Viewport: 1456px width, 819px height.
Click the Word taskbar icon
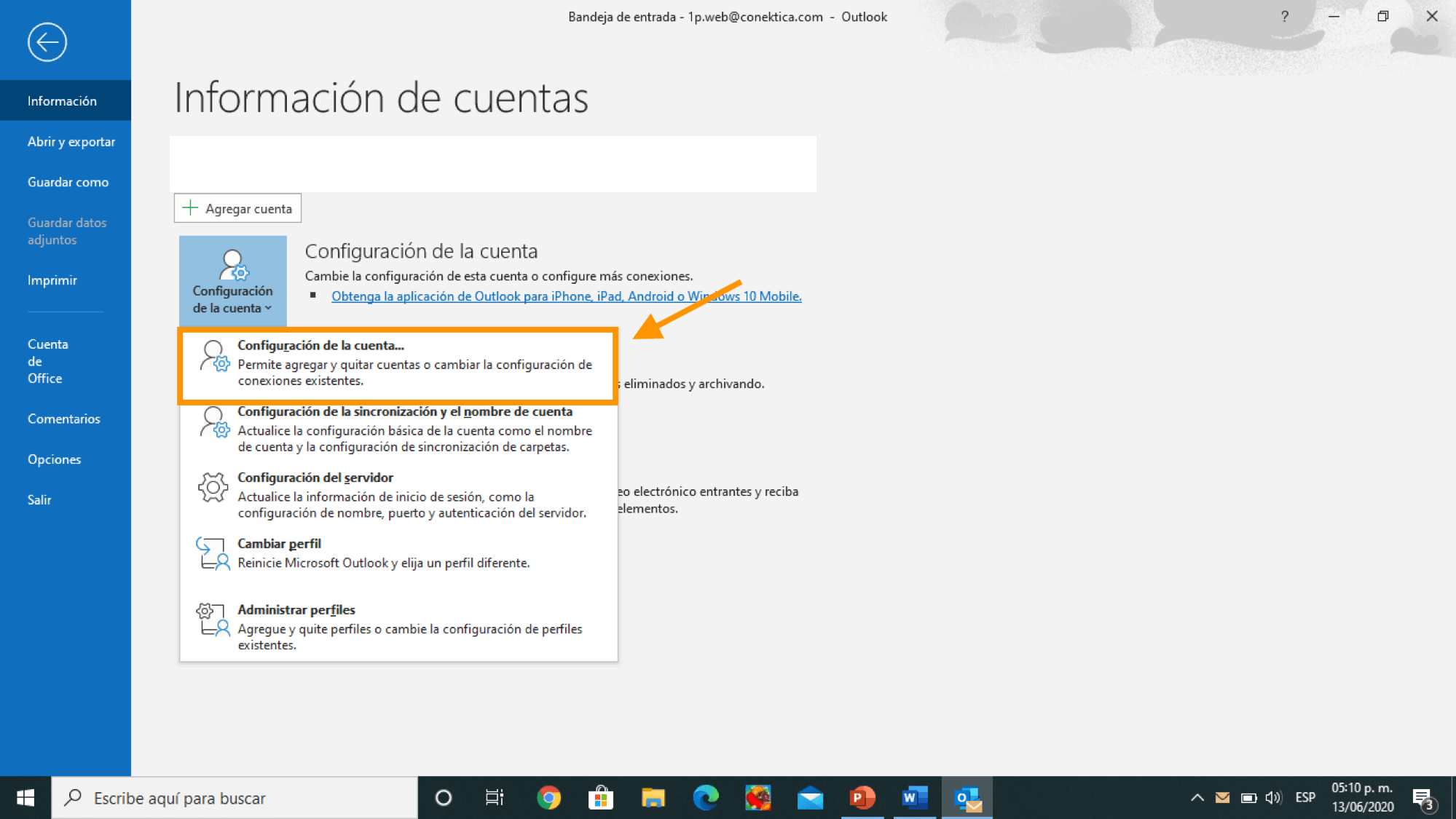click(914, 798)
